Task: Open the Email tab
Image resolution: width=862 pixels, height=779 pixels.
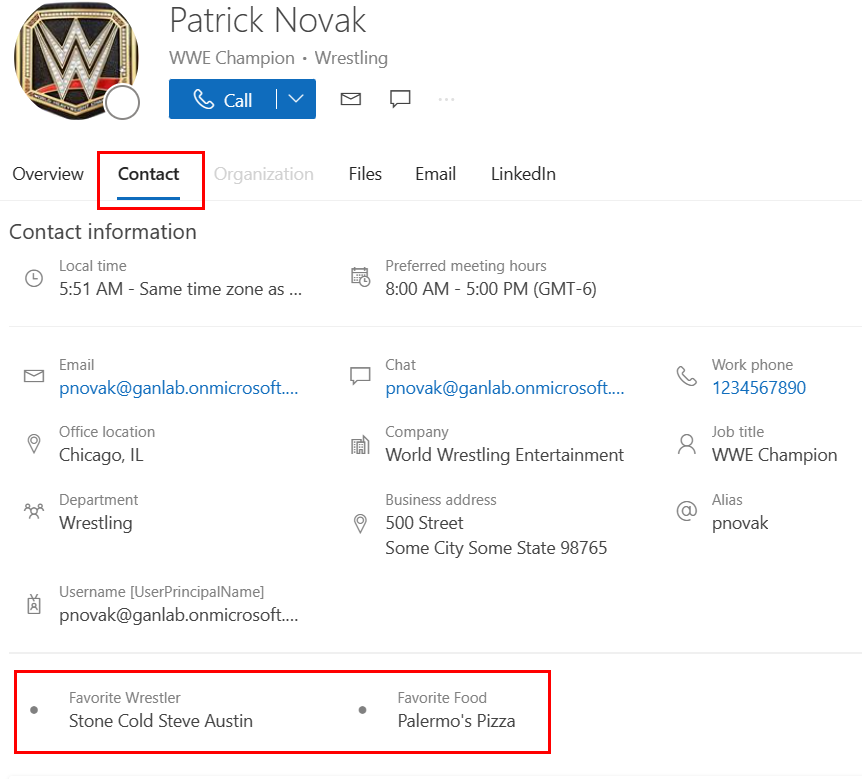Action: (x=435, y=174)
